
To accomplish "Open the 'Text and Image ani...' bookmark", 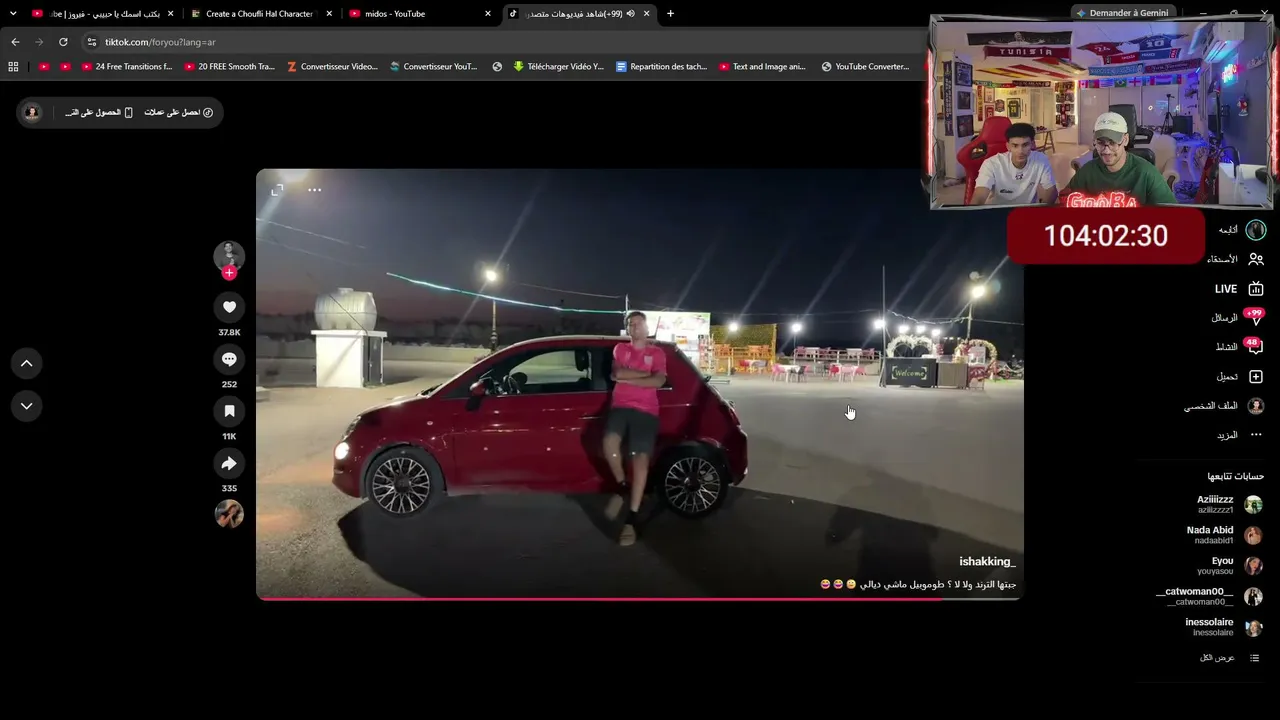I will 762,67.
